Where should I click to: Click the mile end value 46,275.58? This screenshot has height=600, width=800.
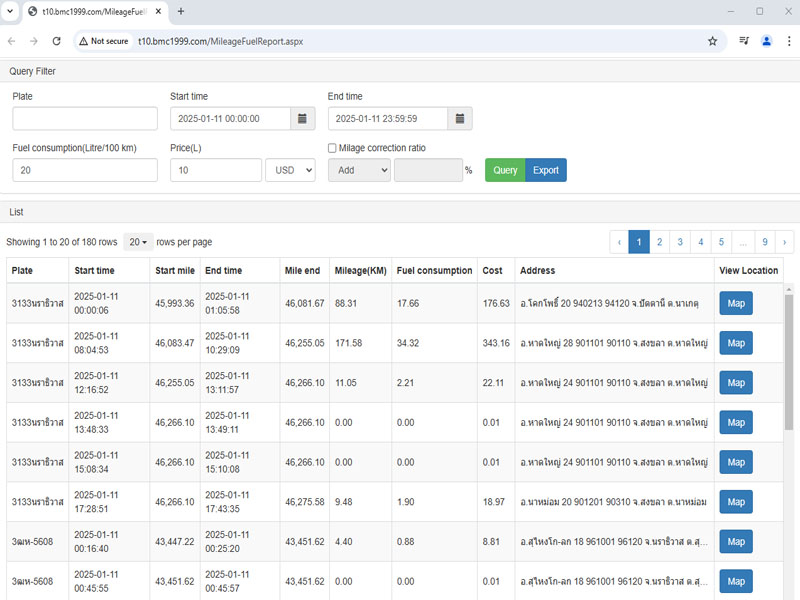[305, 502]
